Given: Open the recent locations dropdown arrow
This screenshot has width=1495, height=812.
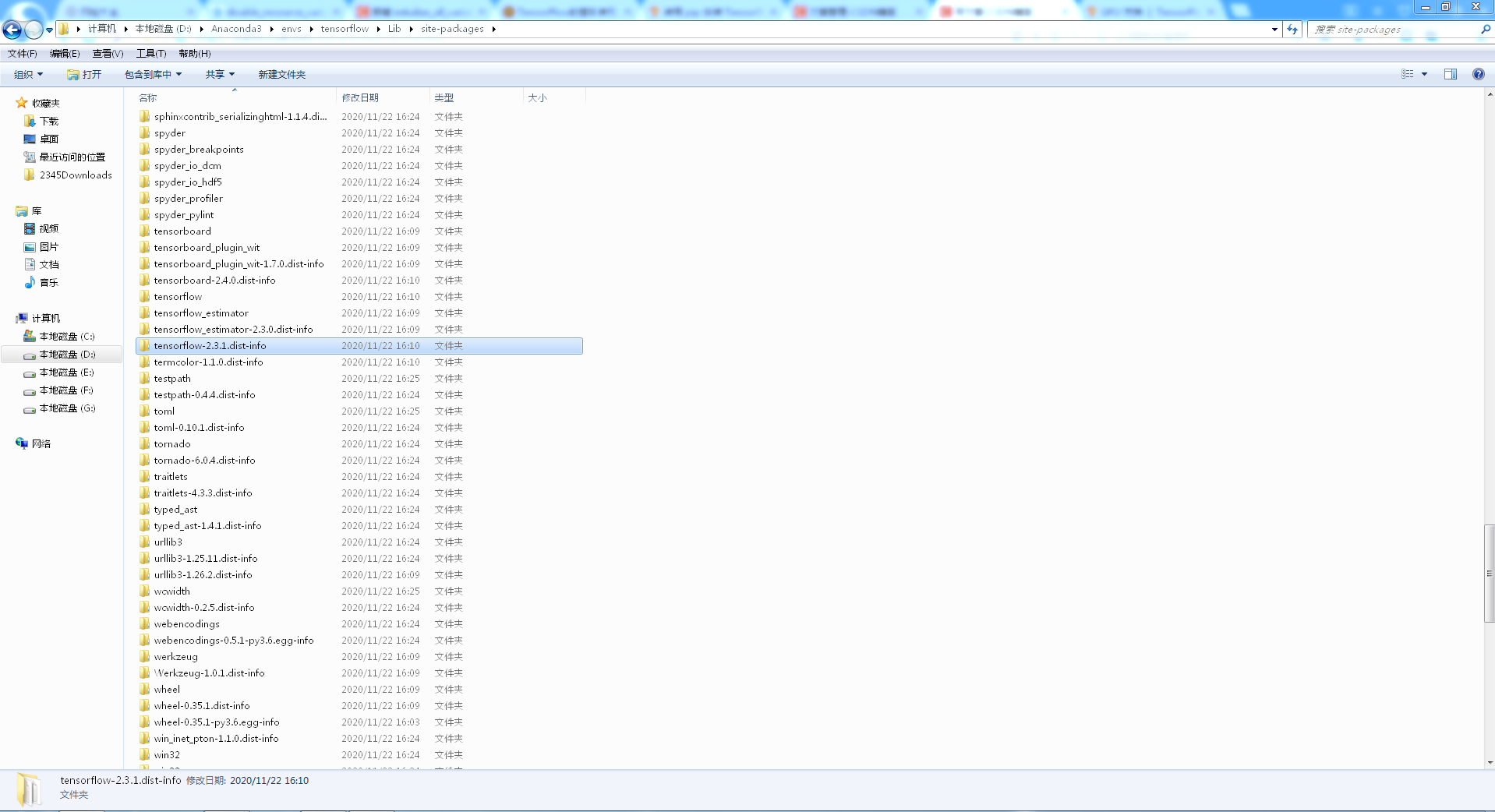Looking at the screenshot, I should coord(49,30).
